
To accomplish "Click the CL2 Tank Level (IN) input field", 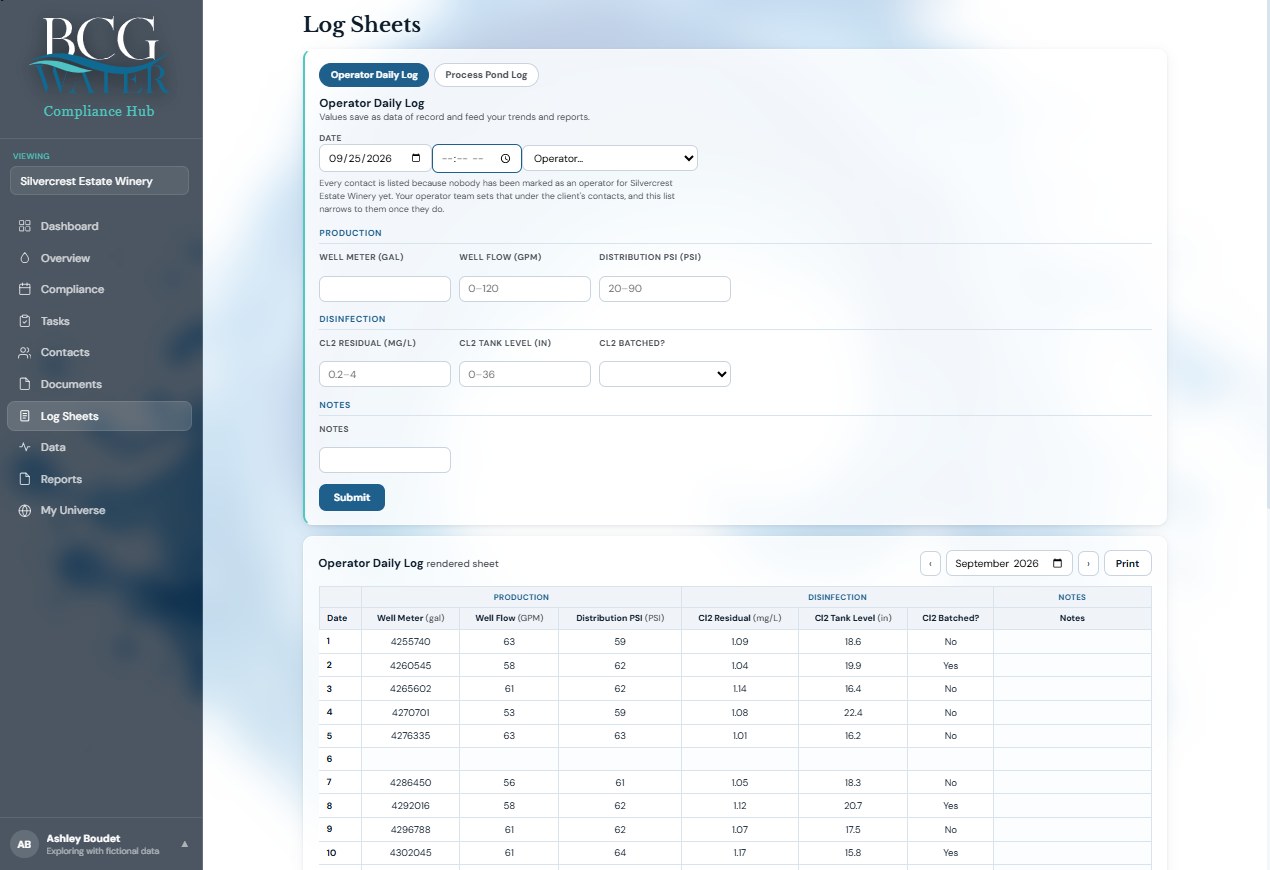I will (x=525, y=374).
